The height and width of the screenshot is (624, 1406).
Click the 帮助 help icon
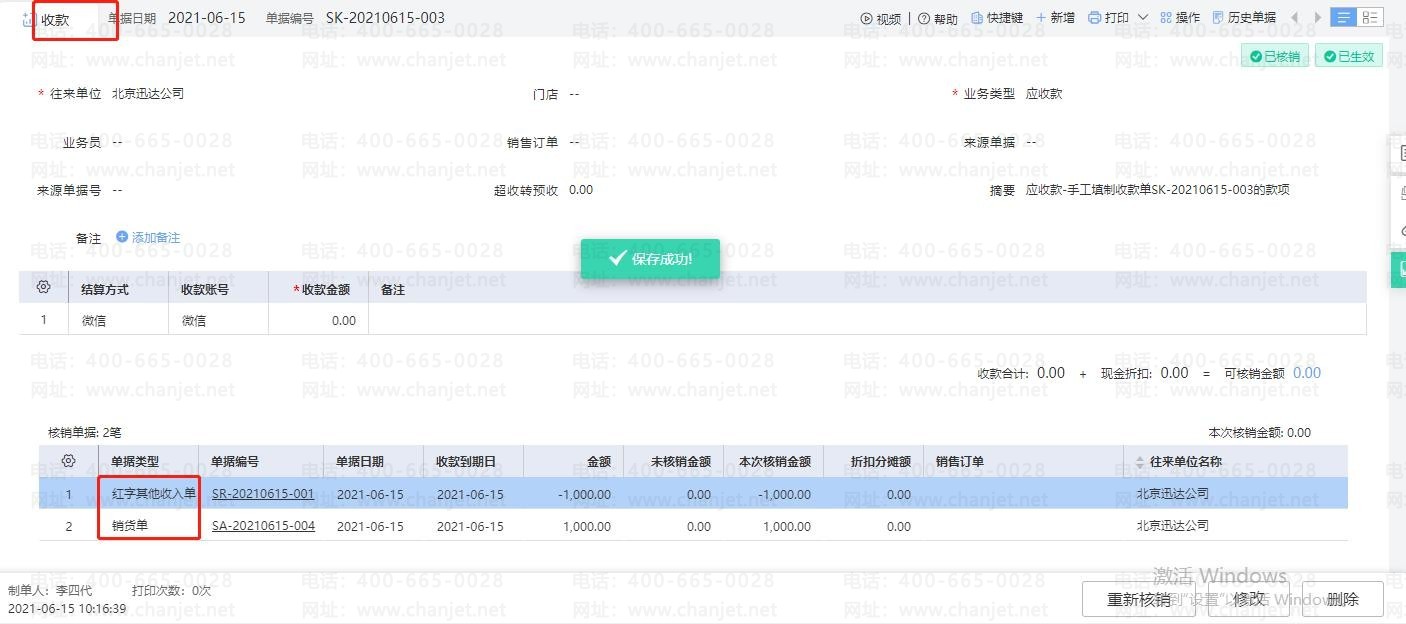pyautogui.click(x=924, y=18)
